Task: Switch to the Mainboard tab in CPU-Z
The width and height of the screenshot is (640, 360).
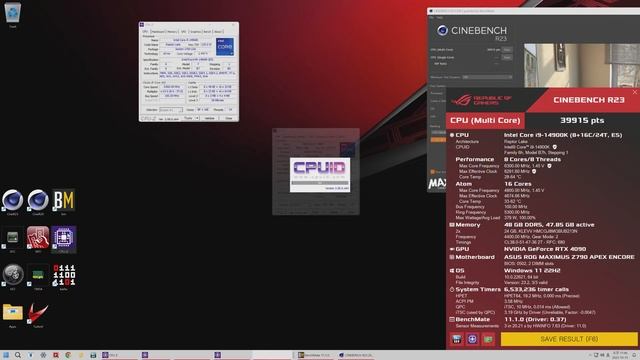Action: pos(158,31)
